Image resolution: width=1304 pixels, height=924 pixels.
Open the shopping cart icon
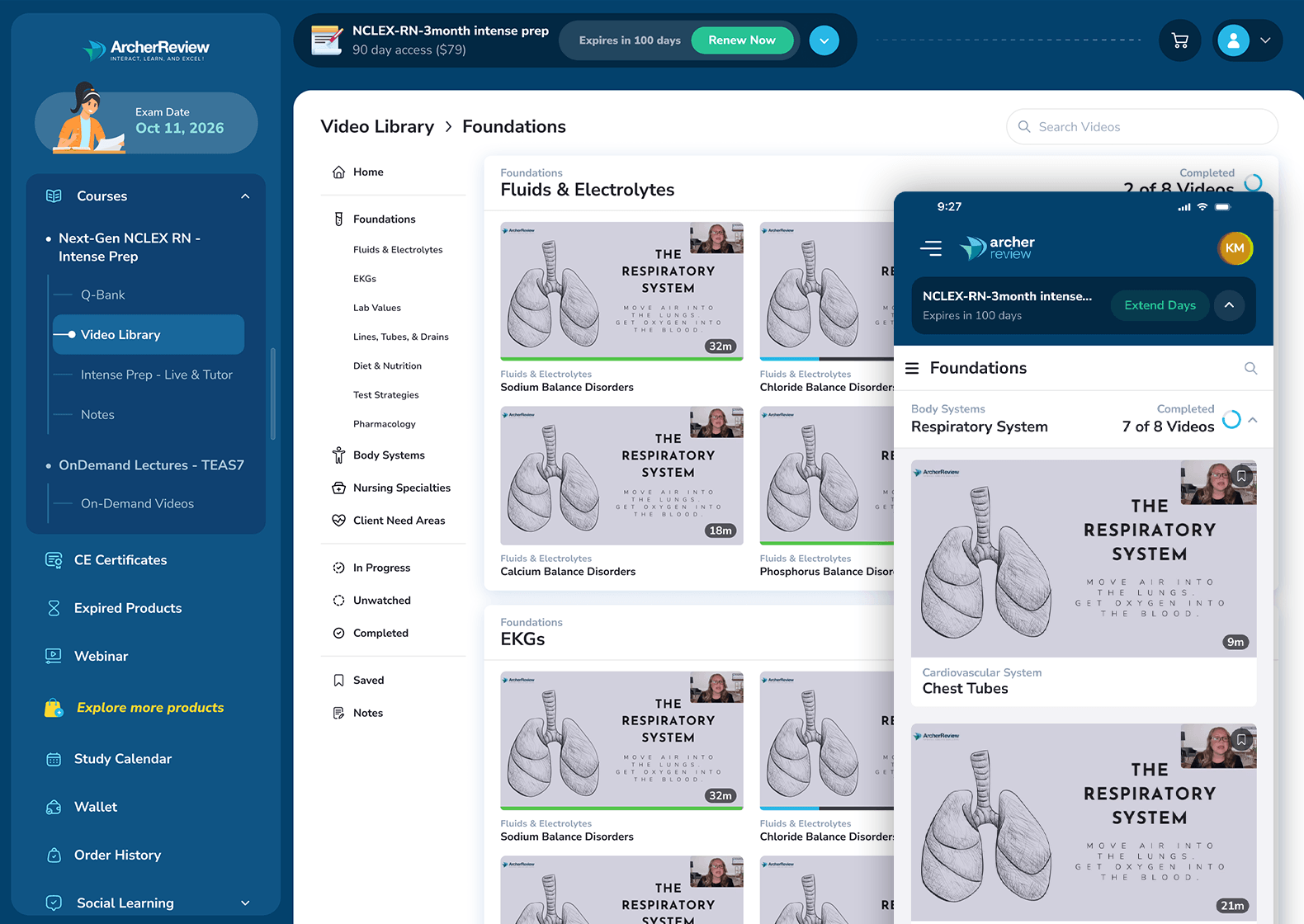pos(1180,40)
